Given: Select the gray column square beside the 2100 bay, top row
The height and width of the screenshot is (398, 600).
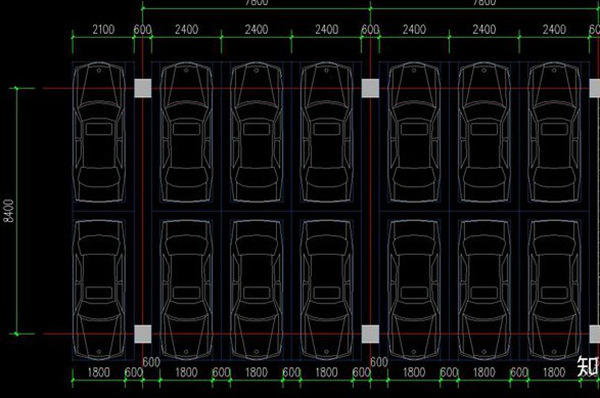Looking at the screenshot, I should click(143, 88).
